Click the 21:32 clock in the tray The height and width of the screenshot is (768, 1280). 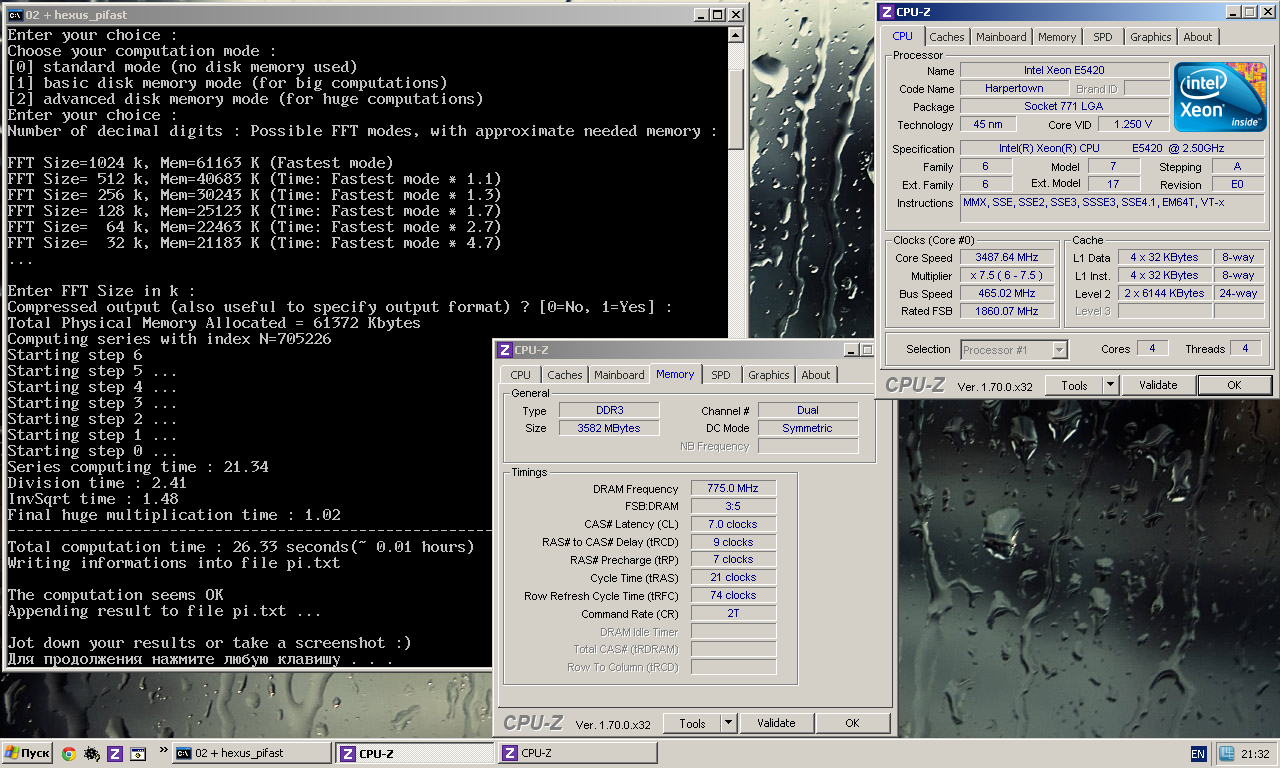tap(1257, 754)
